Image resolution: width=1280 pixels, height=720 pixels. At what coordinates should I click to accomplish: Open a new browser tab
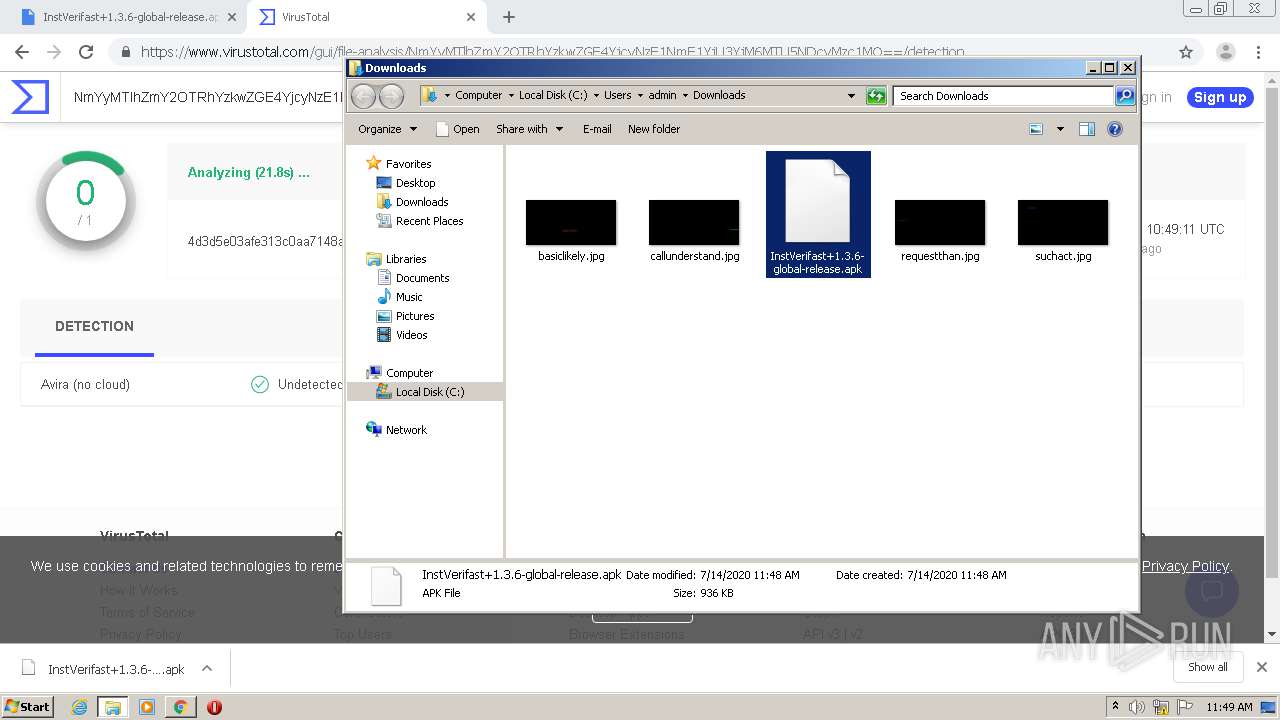click(x=508, y=17)
